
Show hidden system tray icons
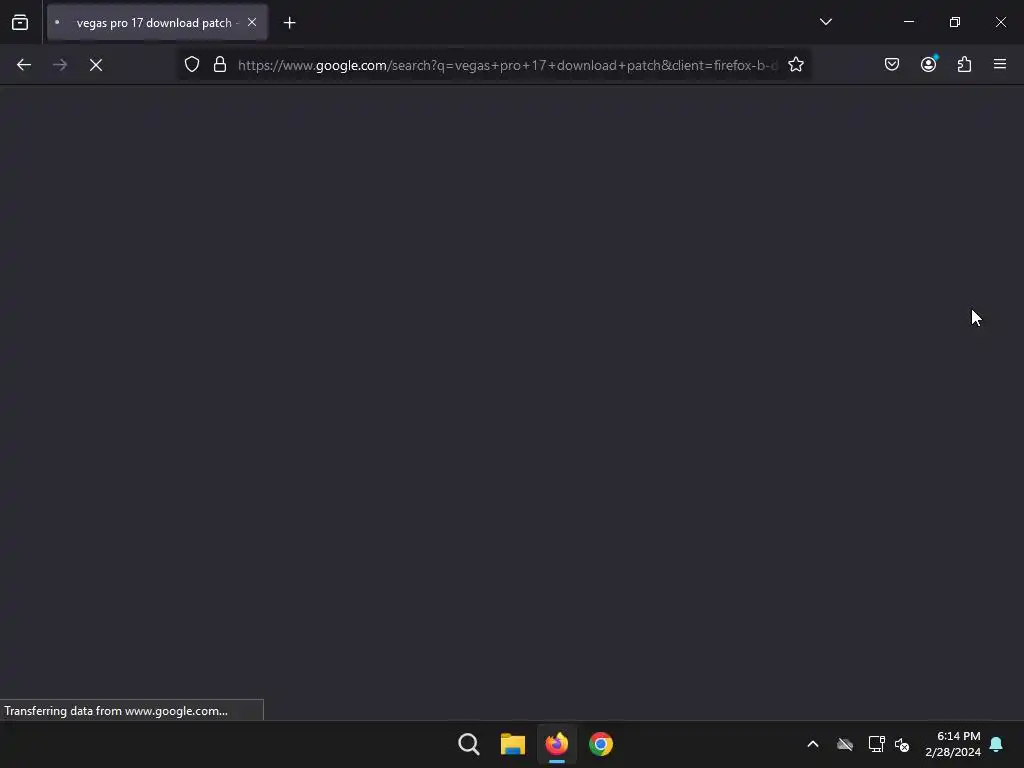813,744
